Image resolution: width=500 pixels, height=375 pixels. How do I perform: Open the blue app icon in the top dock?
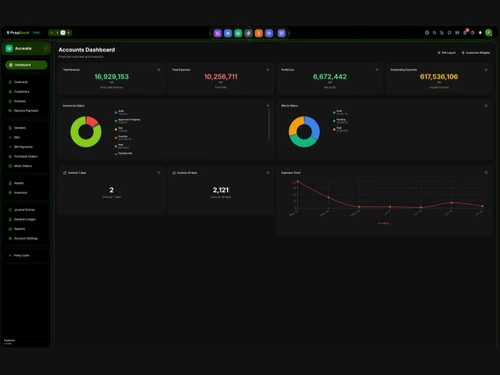coord(228,33)
